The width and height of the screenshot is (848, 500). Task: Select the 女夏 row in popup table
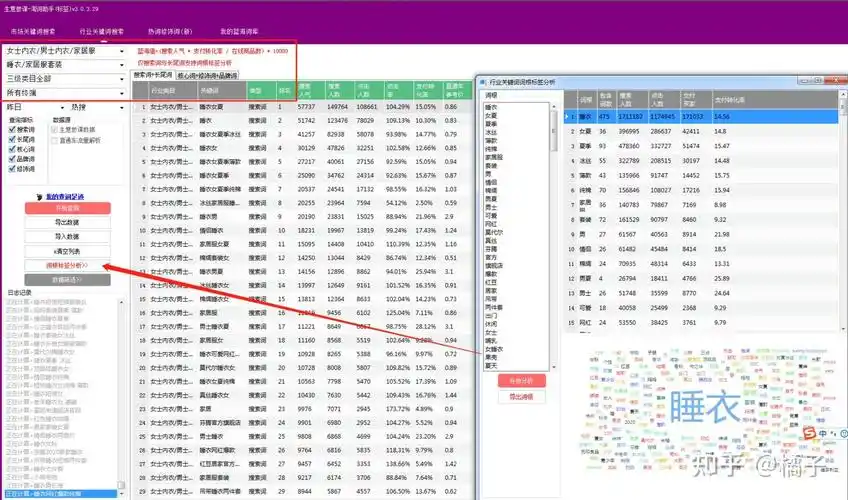tap(701, 131)
